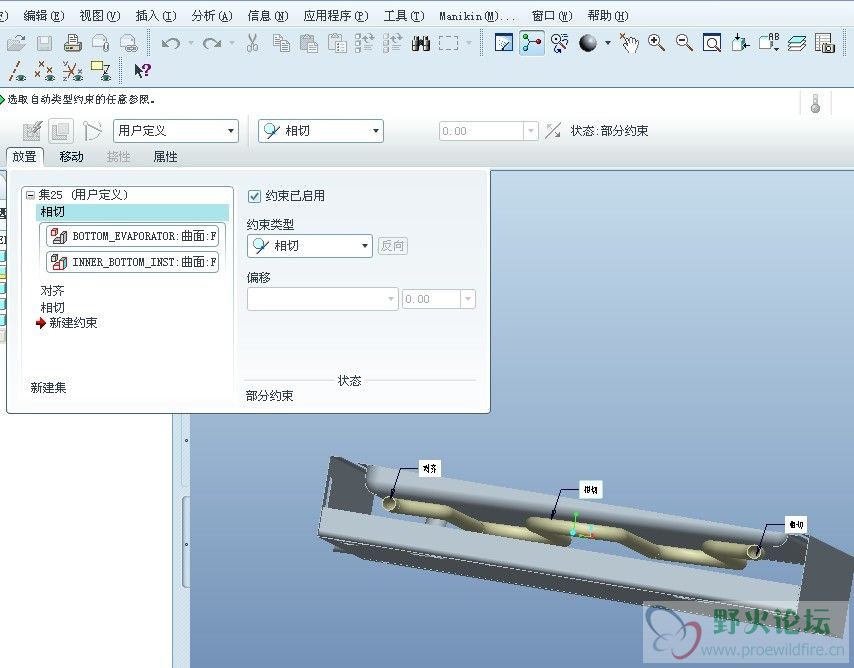Screen dimensions: 854x668
Task: Click the Refit zoom icon
Action: (x=712, y=43)
